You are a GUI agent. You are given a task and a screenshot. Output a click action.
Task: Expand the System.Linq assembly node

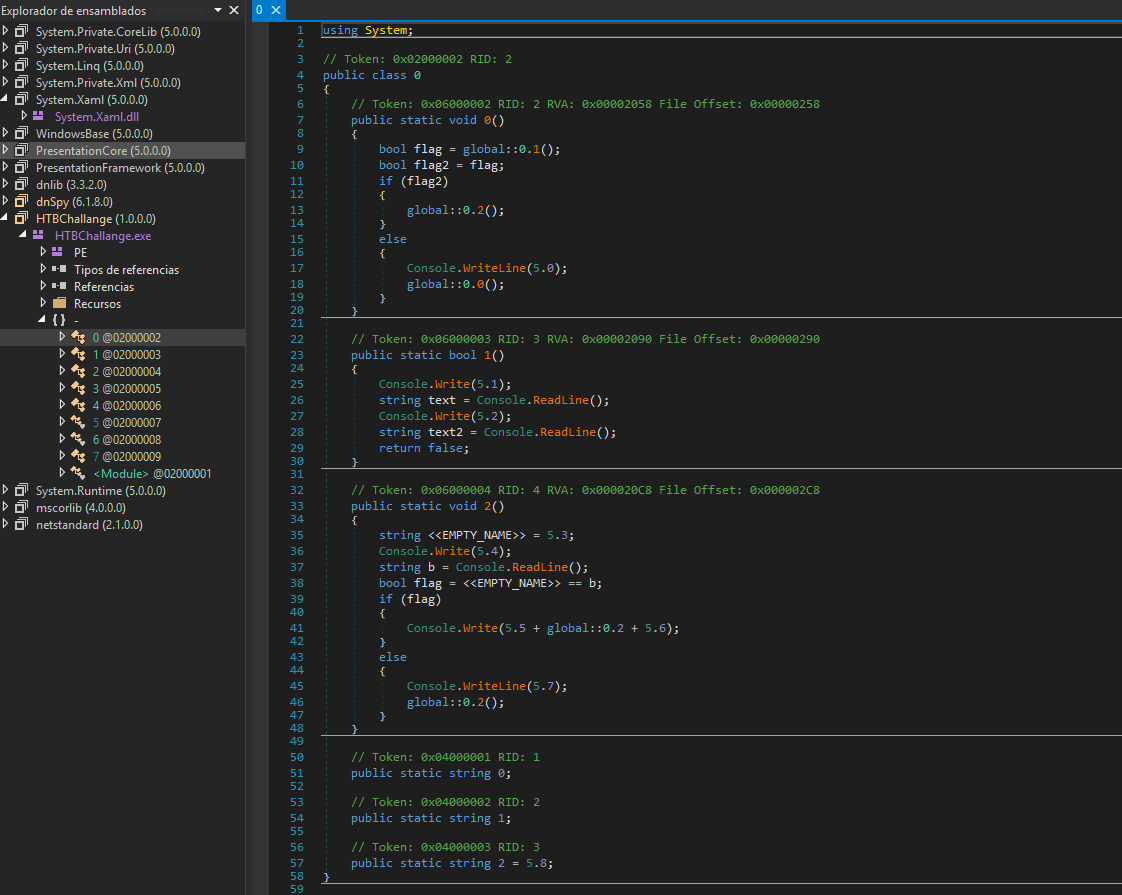point(6,66)
